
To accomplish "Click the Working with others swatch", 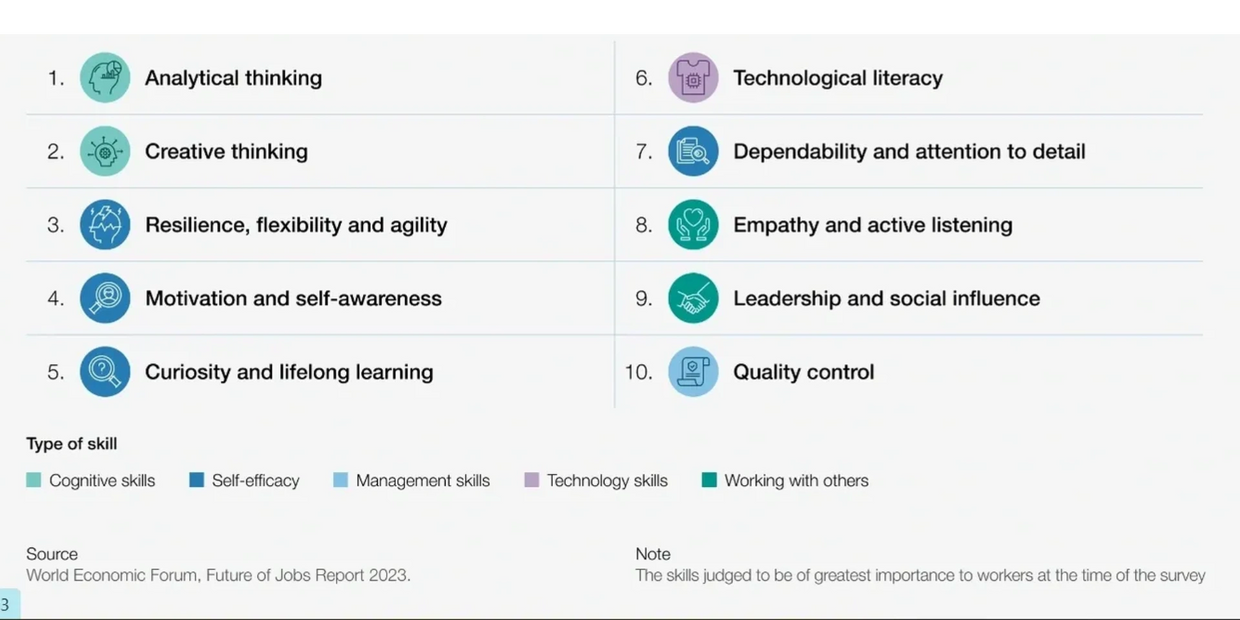I will [x=709, y=480].
